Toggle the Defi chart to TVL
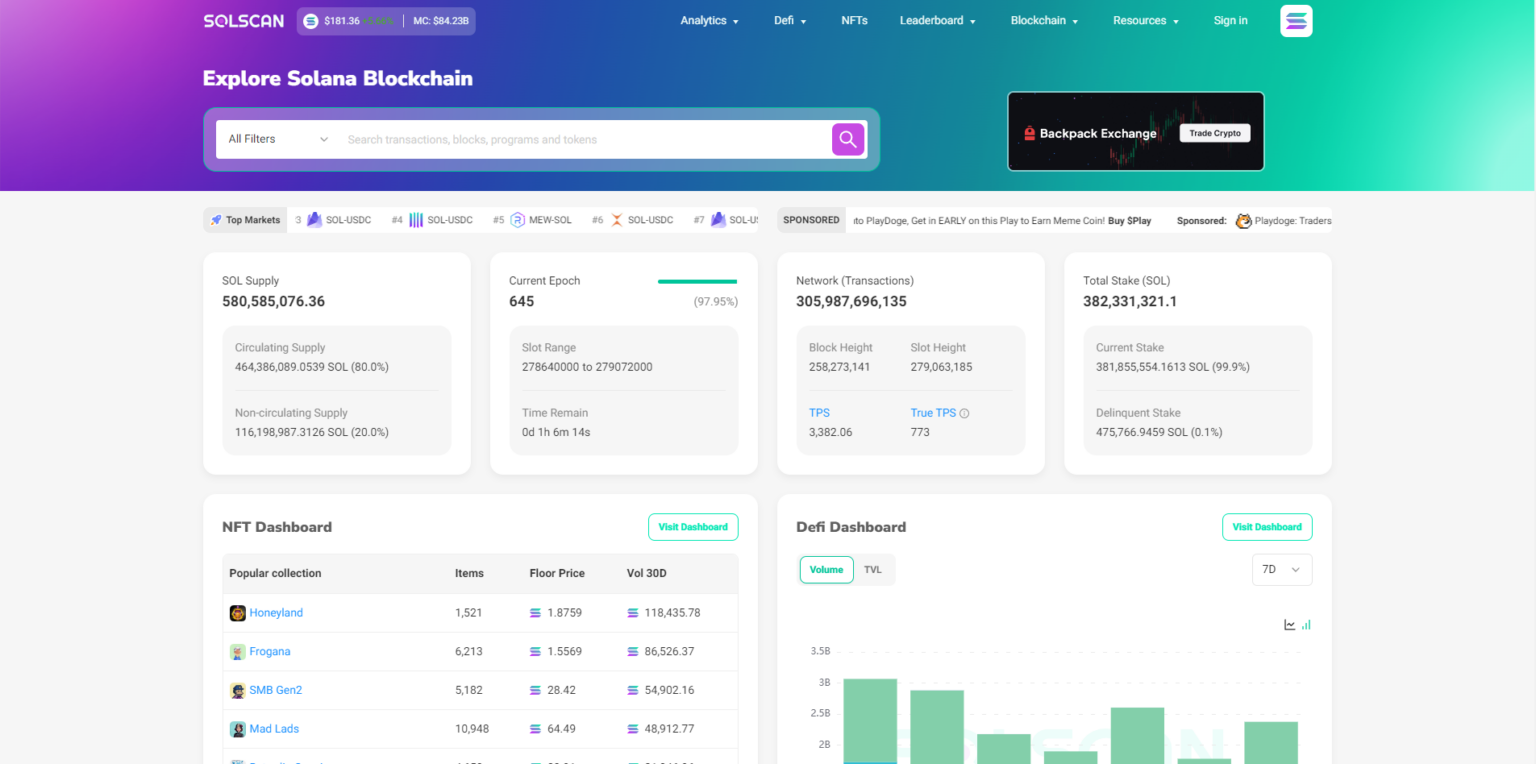The height and width of the screenshot is (764, 1536). pyautogui.click(x=873, y=570)
